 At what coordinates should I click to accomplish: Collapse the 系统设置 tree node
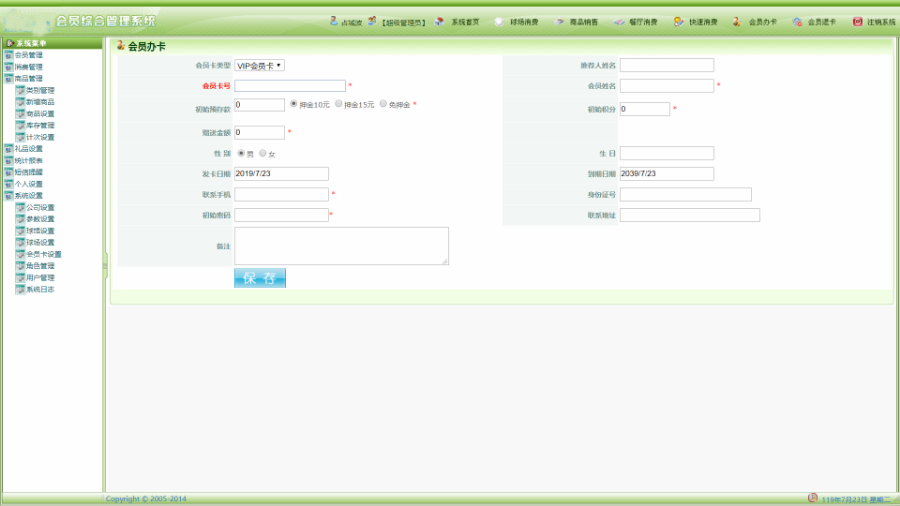coord(9,195)
